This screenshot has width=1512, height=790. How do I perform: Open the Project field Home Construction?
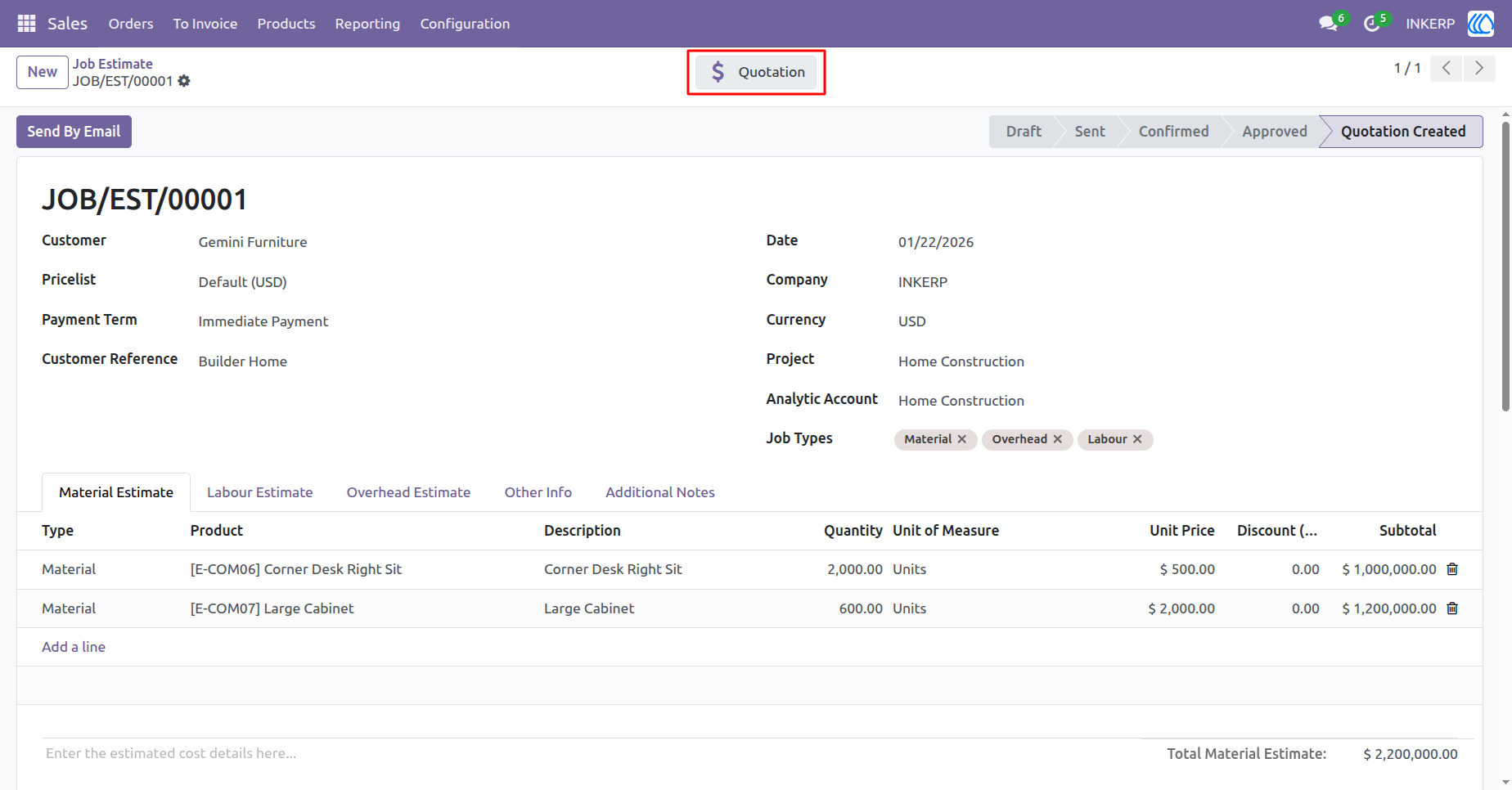click(961, 361)
